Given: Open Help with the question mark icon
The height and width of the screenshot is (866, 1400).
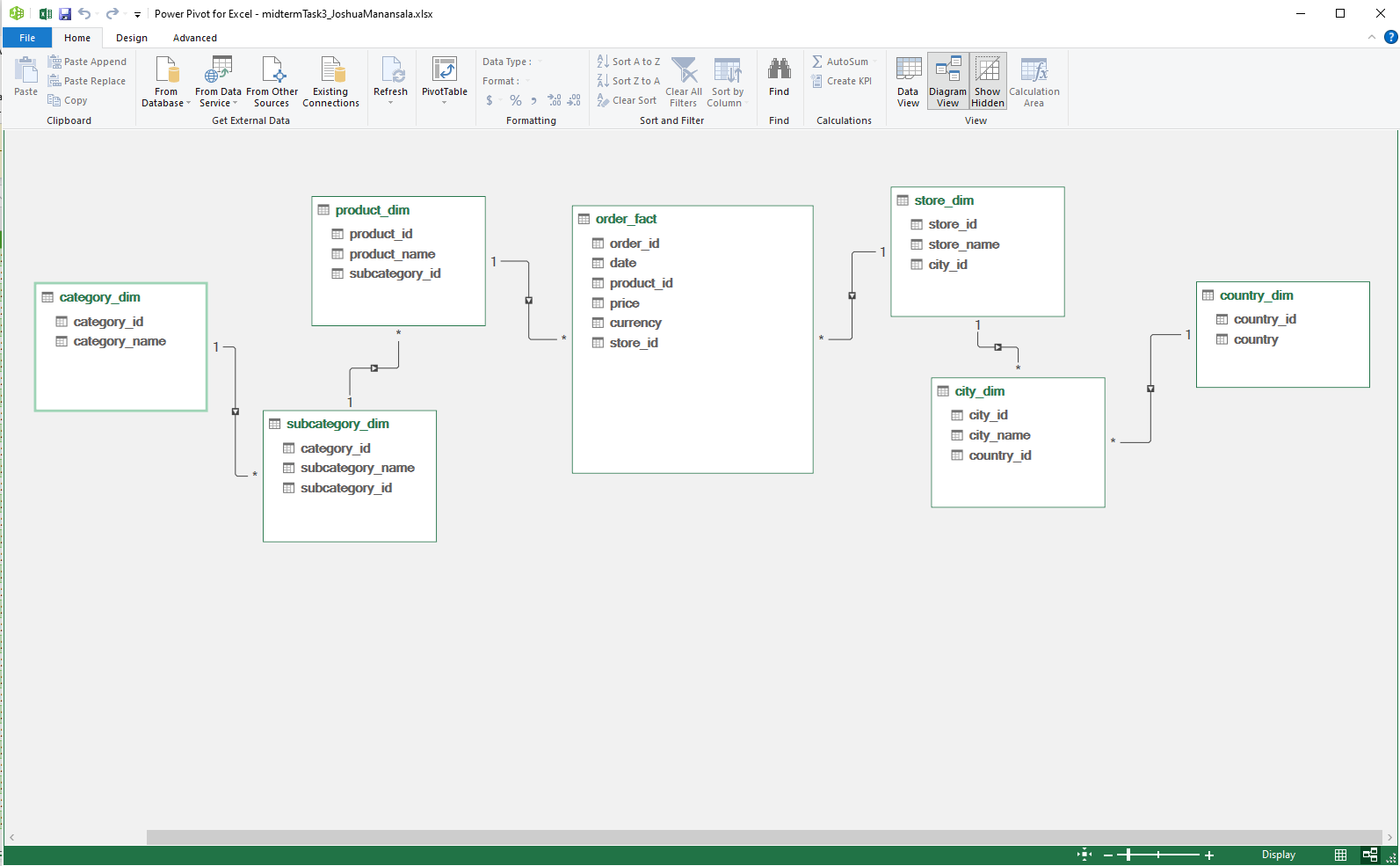Looking at the screenshot, I should 1390,37.
